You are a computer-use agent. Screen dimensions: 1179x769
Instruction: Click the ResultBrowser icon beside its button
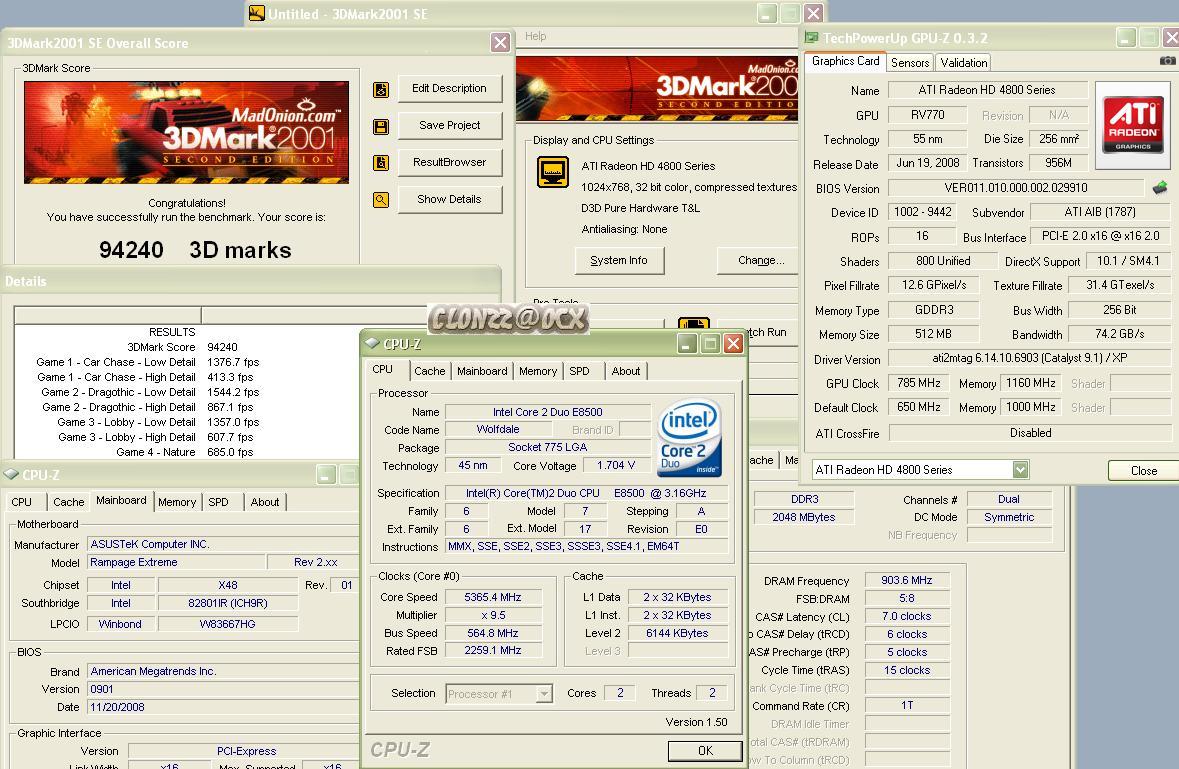click(381, 162)
